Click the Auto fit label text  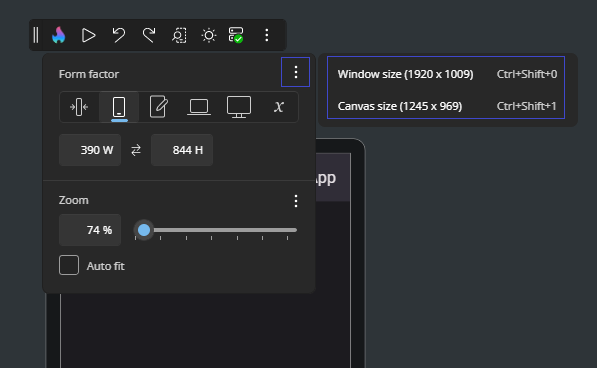tap(105, 266)
